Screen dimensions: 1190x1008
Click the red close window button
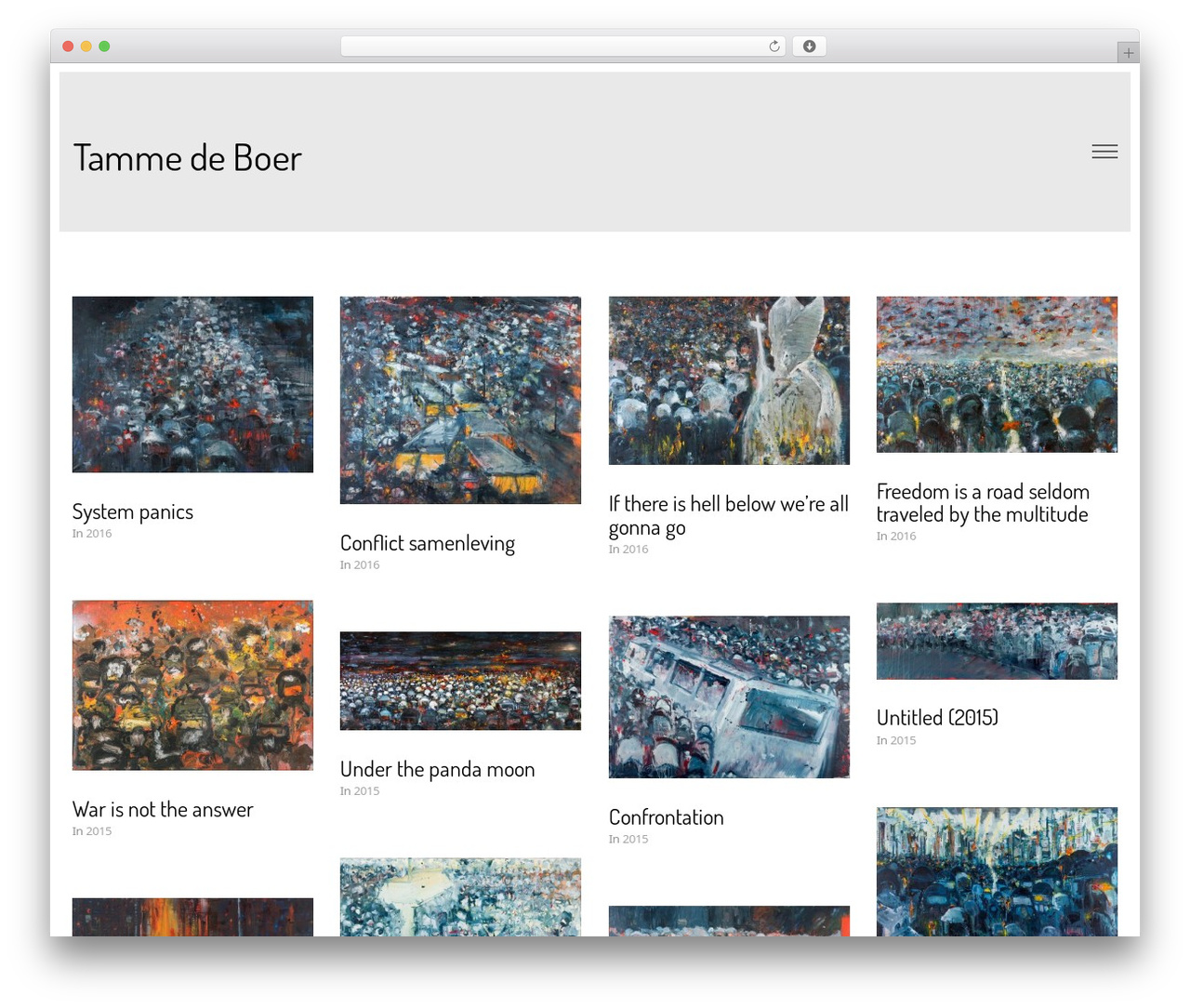(68, 46)
